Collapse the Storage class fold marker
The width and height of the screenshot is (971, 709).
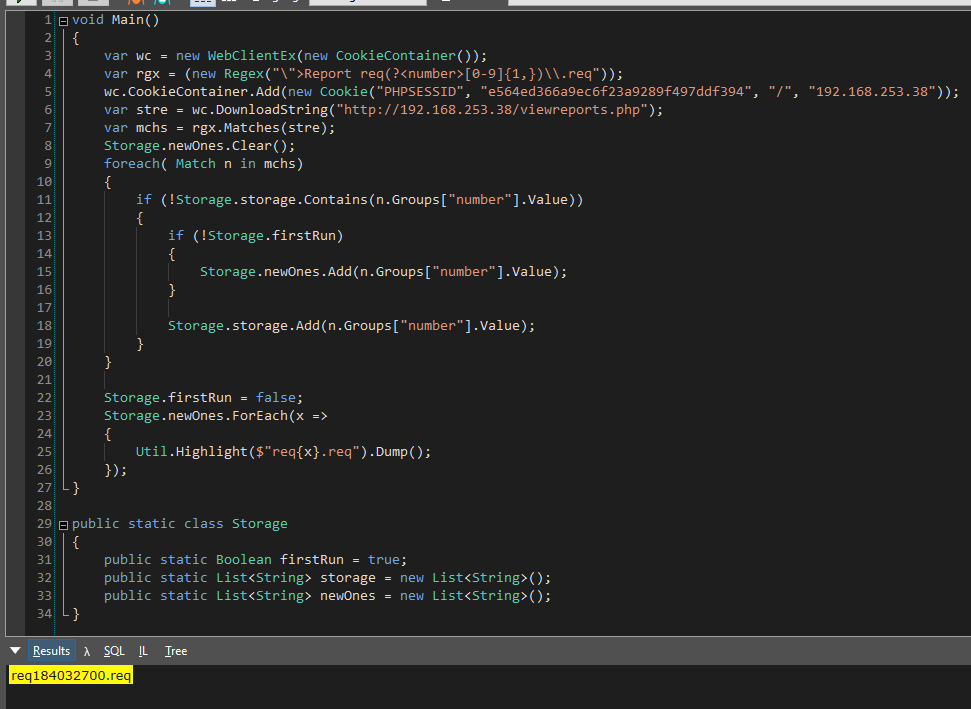pyautogui.click(x=64, y=524)
